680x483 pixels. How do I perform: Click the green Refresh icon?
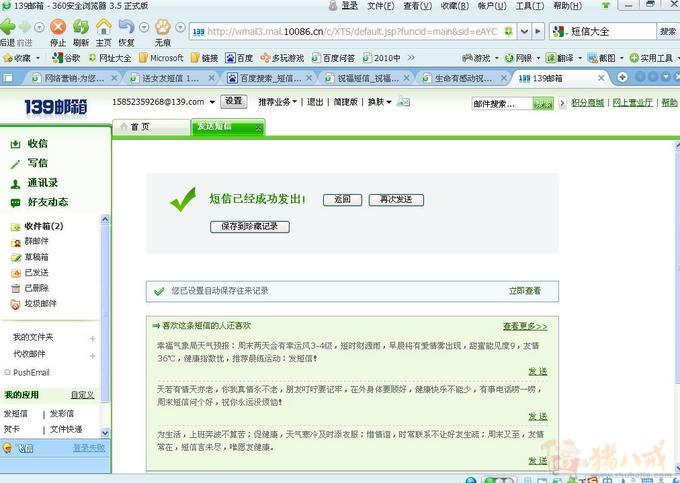(81, 27)
